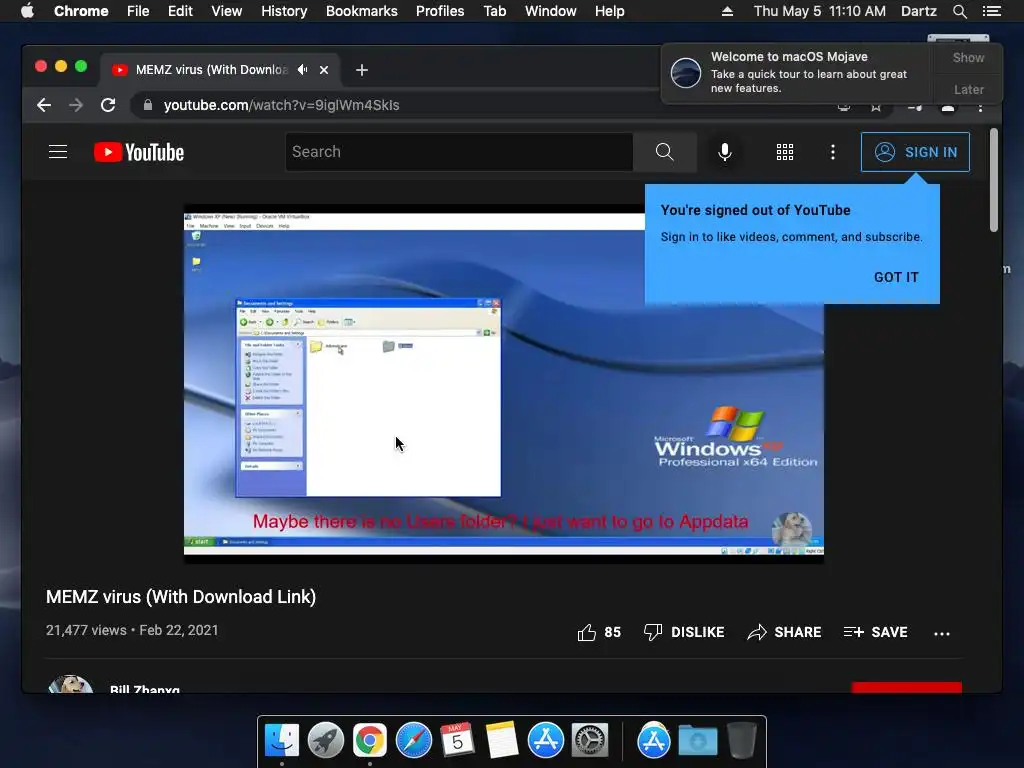Viewport: 1024px width, 768px height.
Task: Open Launchpad from the Dock
Action: (326, 741)
